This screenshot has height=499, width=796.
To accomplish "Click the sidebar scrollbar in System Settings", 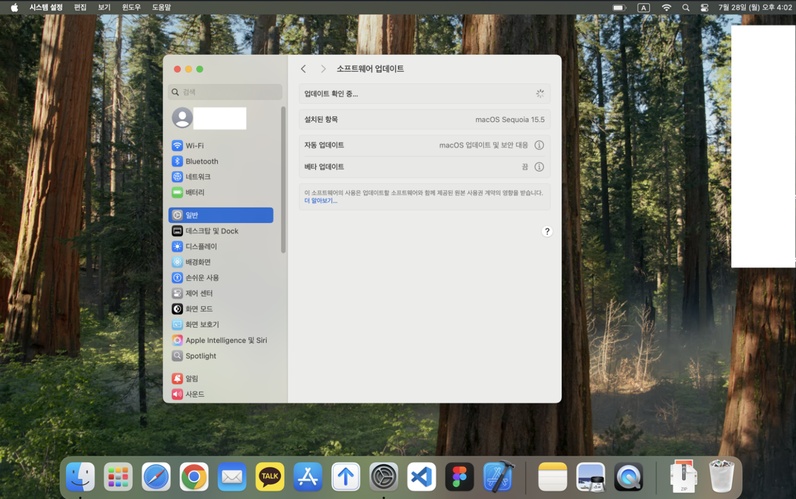I will (283, 180).
